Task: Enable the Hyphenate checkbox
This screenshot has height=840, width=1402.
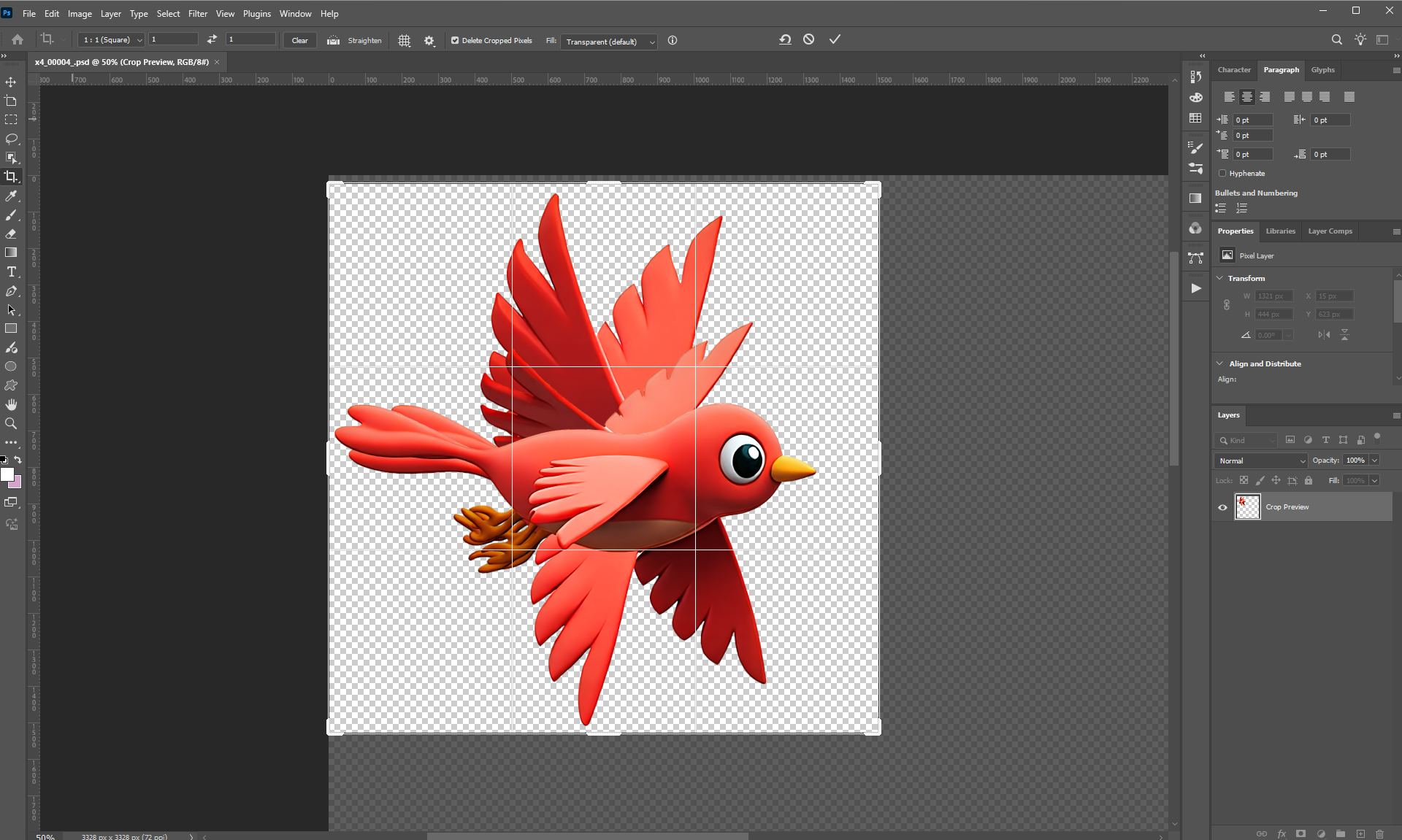Action: (1222, 174)
